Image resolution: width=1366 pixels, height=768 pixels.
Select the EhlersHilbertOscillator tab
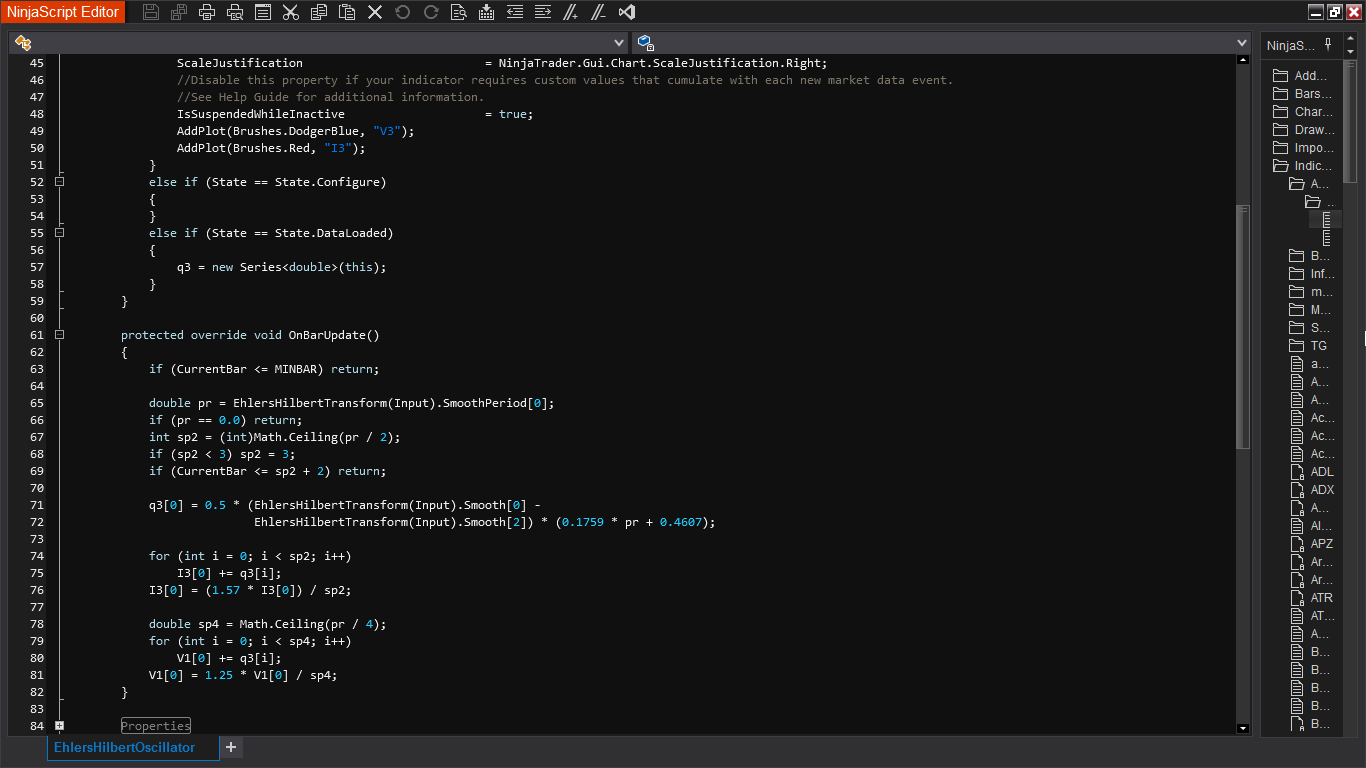coord(125,747)
